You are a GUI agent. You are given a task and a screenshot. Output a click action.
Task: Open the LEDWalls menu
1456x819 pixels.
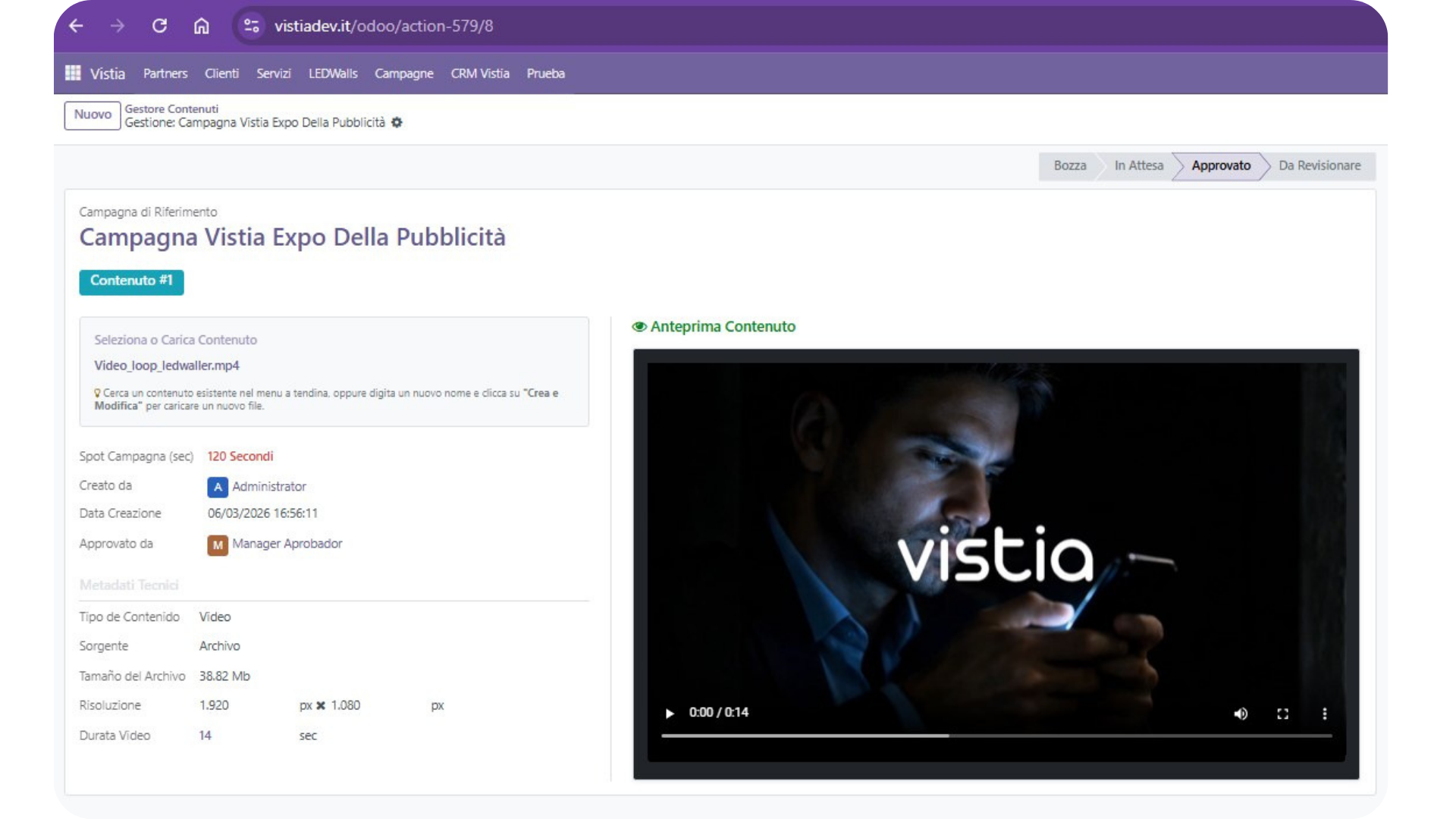(x=332, y=74)
